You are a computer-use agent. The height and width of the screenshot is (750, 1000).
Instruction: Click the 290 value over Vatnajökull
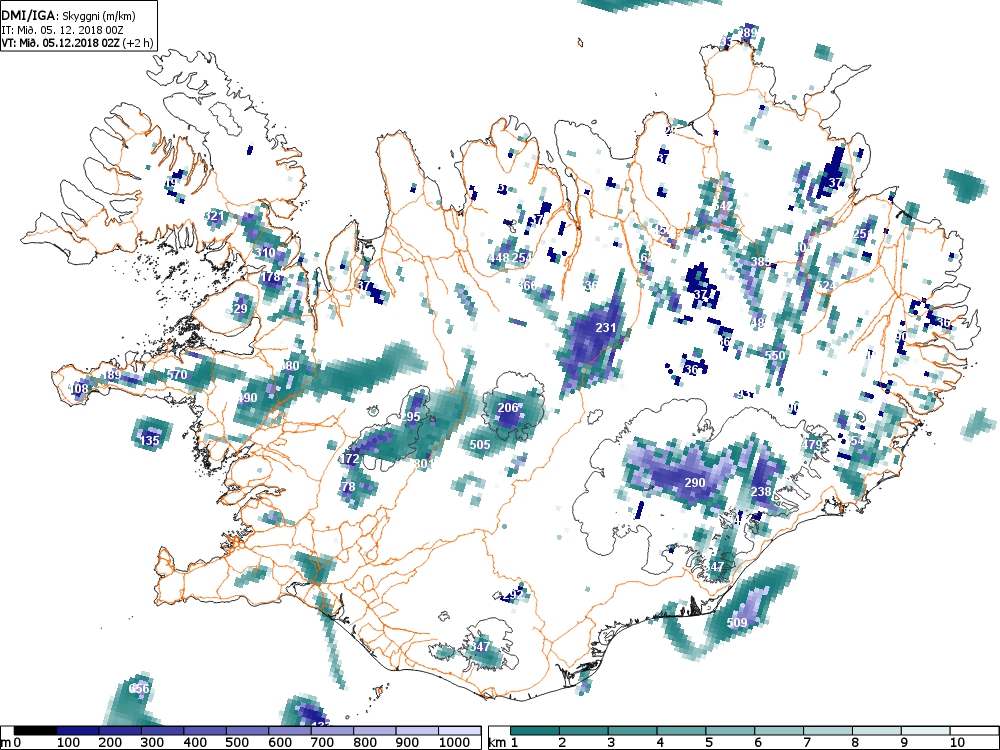click(695, 482)
